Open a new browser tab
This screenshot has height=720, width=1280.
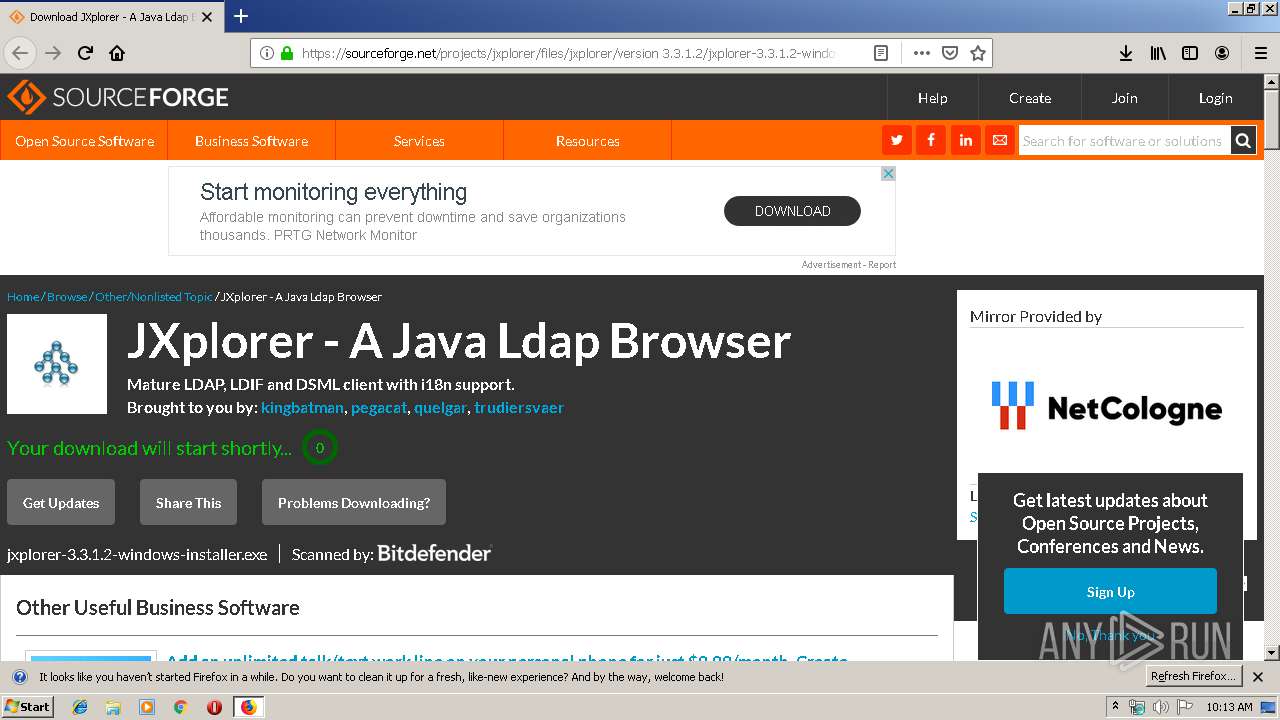(240, 15)
